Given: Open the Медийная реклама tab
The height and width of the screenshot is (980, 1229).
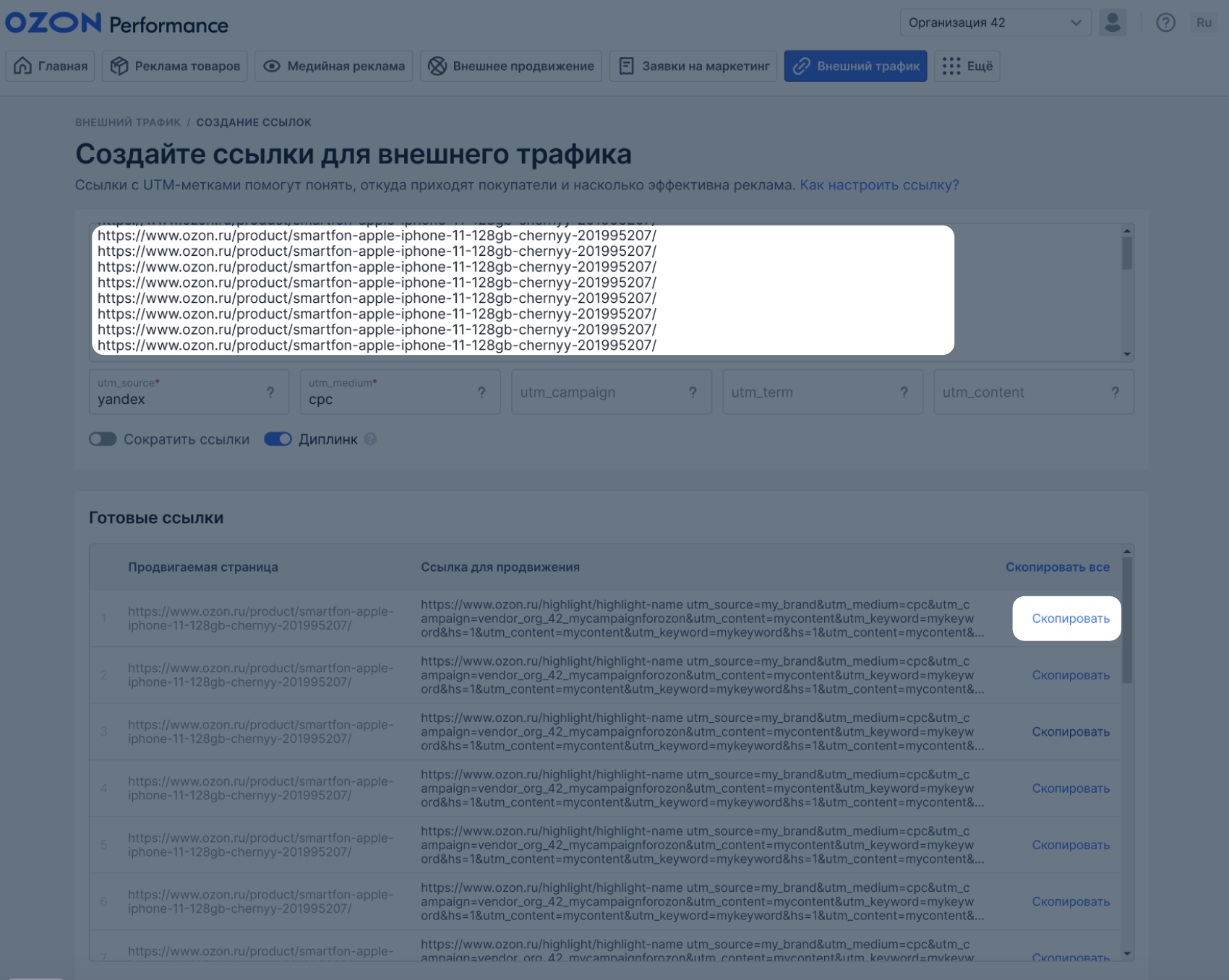Looking at the screenshot, I should [333, 66].
